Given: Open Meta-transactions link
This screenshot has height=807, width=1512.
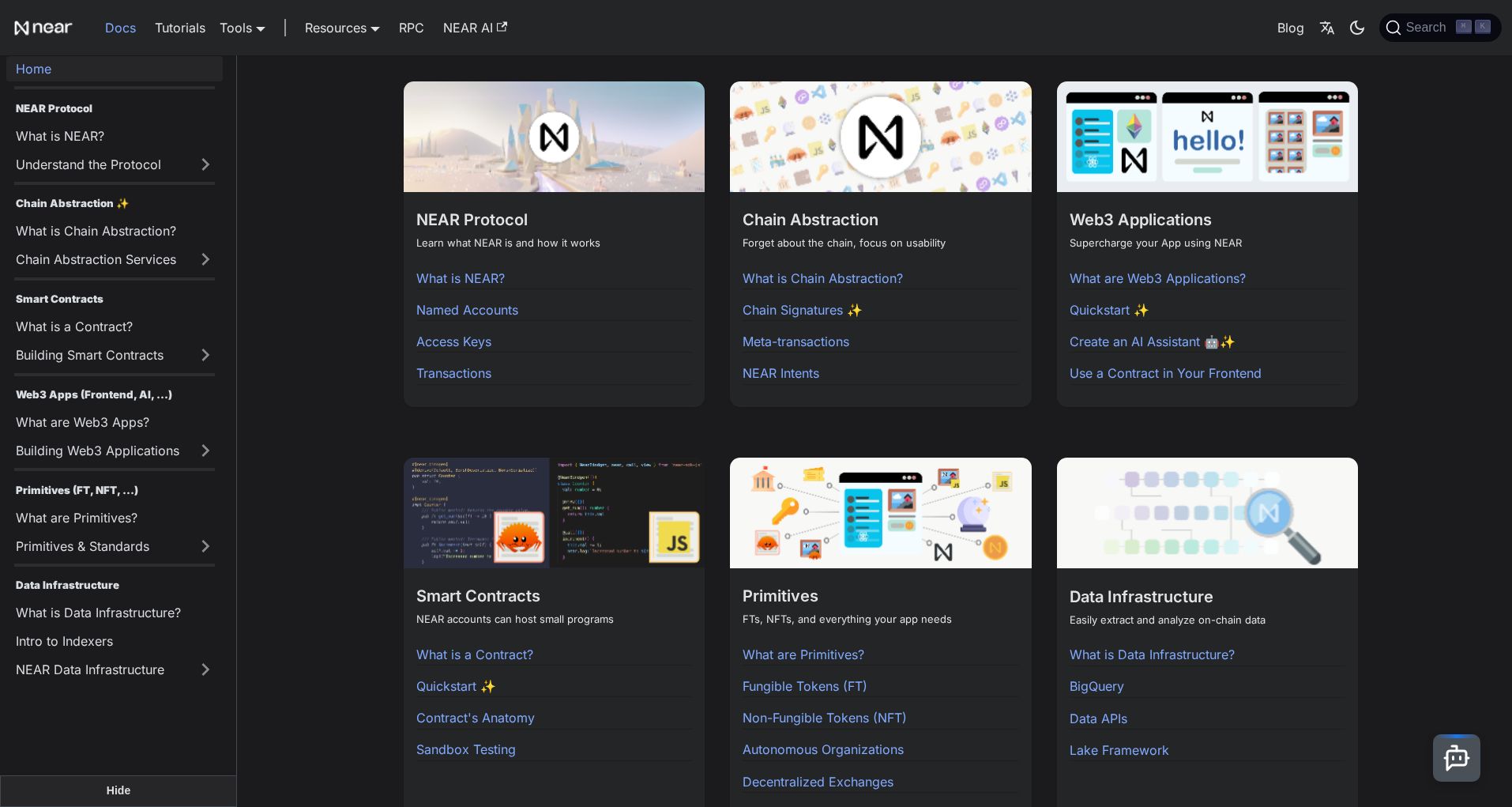Looking at the screenshot, I should pos(795,341).
